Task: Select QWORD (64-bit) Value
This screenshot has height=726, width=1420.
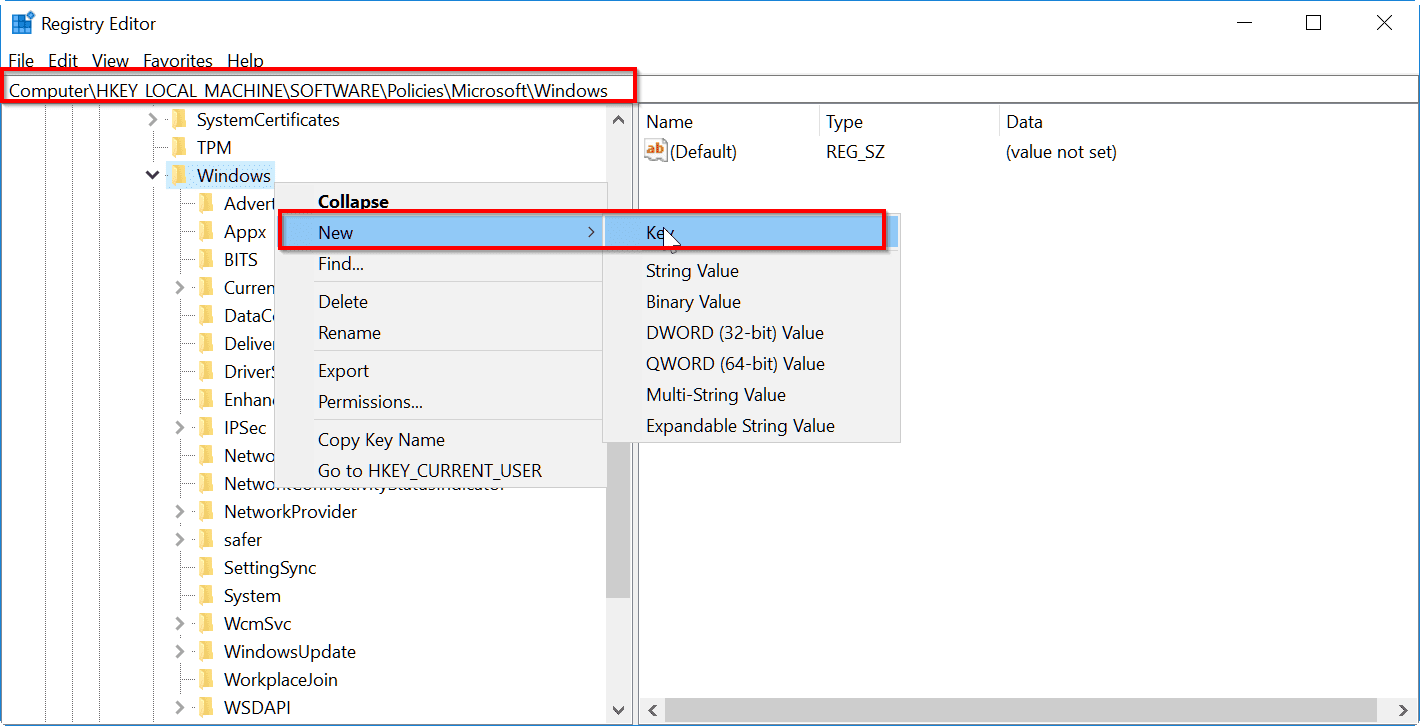Action: (751, 364)
